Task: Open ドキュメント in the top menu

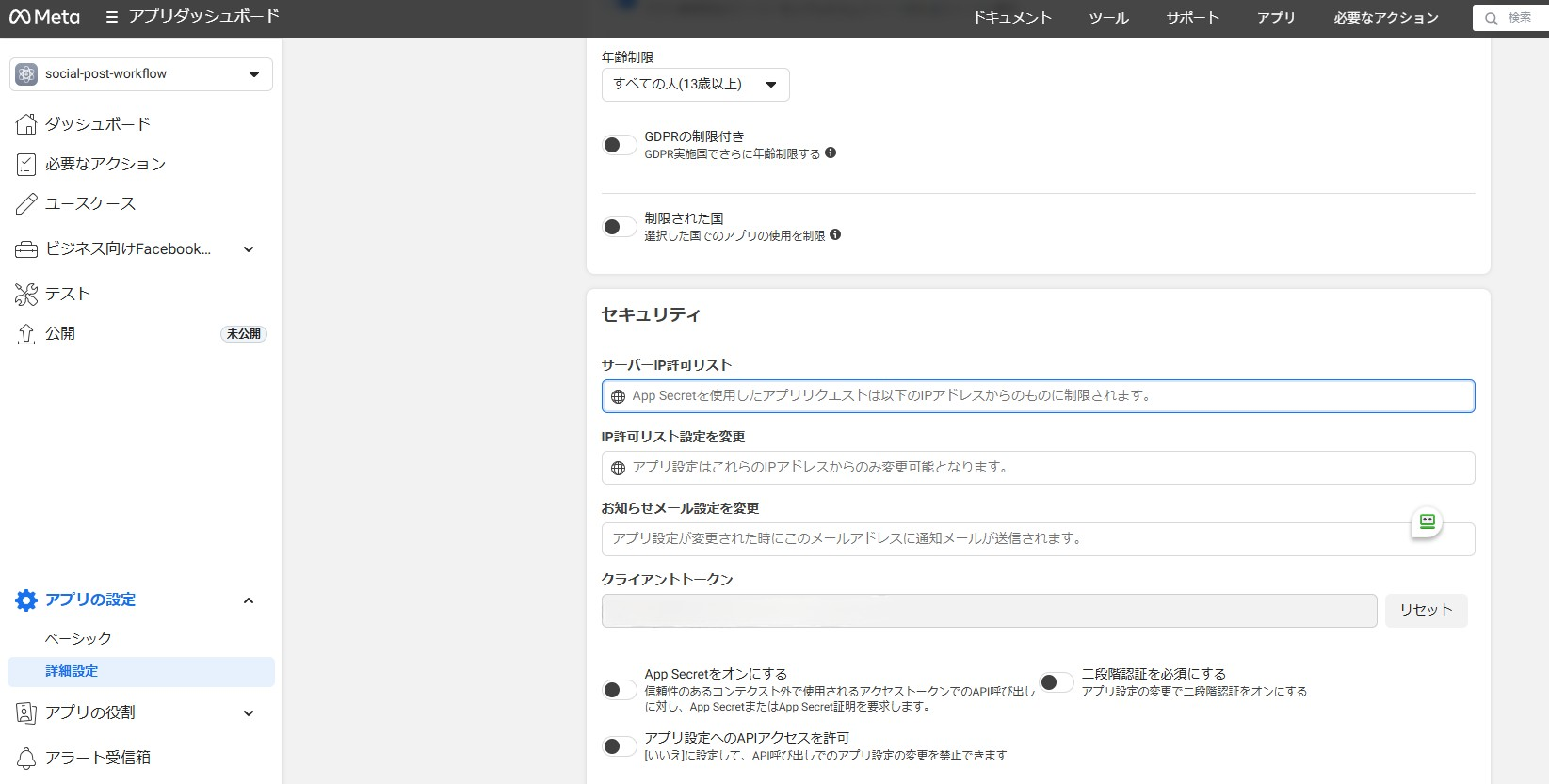Action: click(x=1011, y=18)
